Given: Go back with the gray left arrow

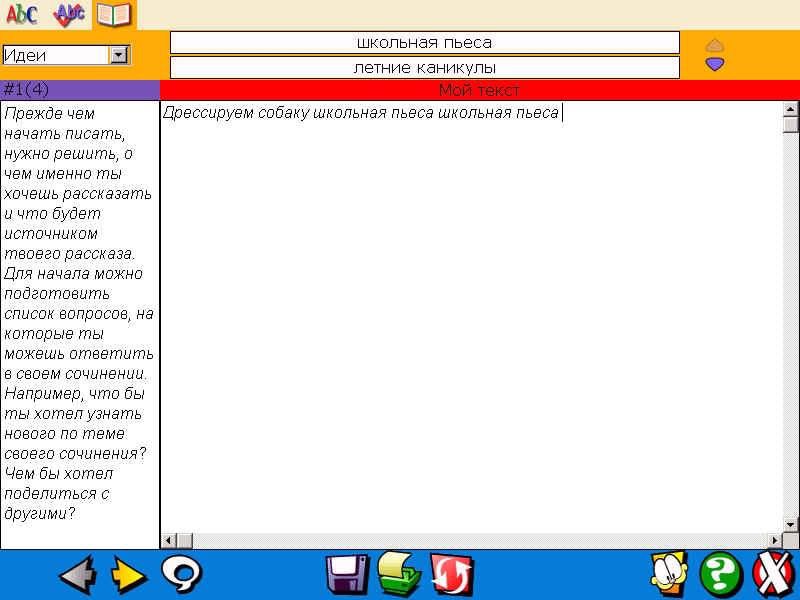Looking at the screenshot, I should click(77, 575).
